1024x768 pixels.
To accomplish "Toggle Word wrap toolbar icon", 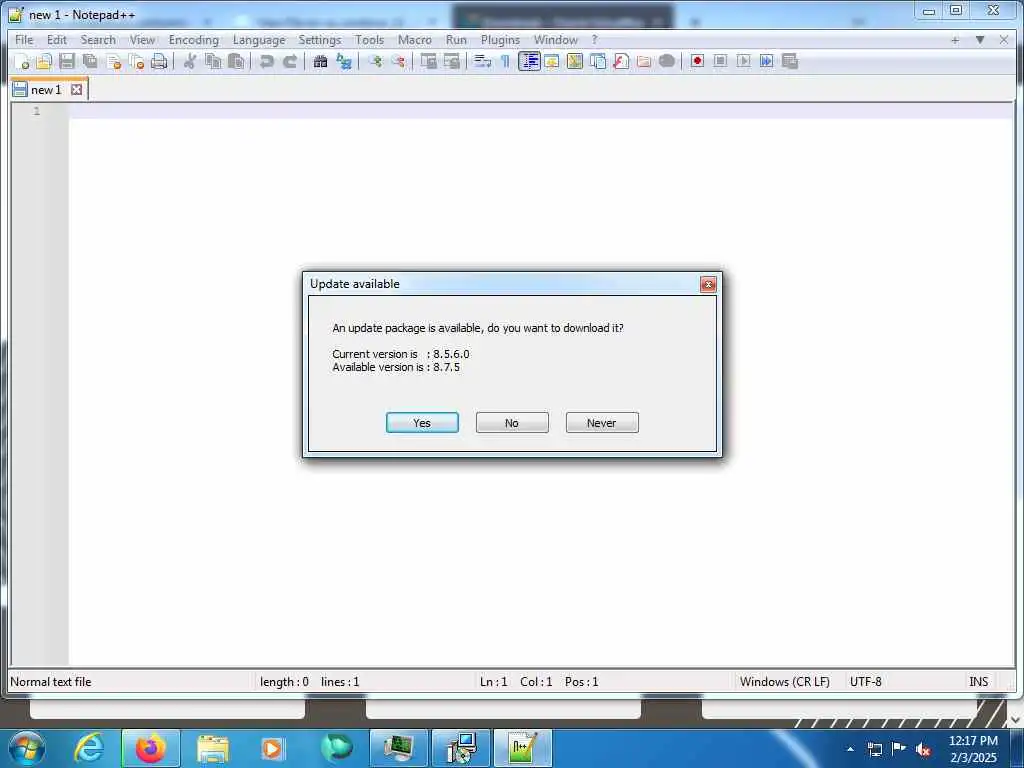I will point(483,61).
